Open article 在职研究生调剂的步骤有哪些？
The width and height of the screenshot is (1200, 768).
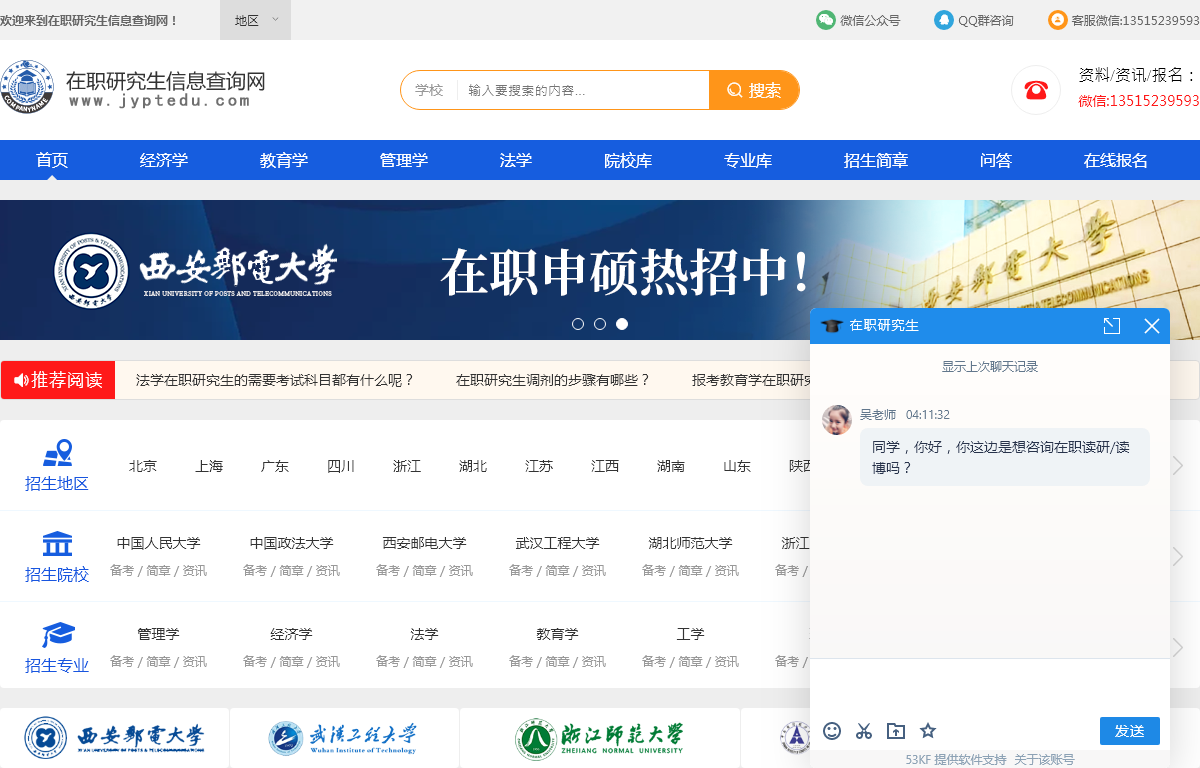pos(553,380)
